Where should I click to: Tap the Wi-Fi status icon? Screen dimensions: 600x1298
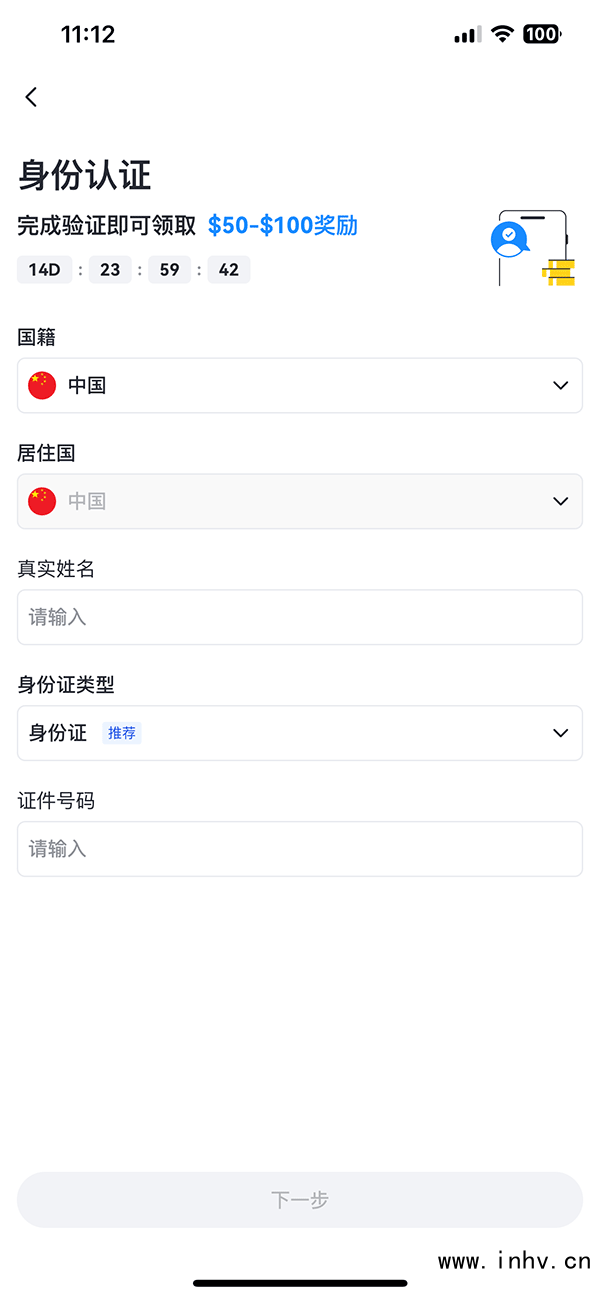point(502,34)
